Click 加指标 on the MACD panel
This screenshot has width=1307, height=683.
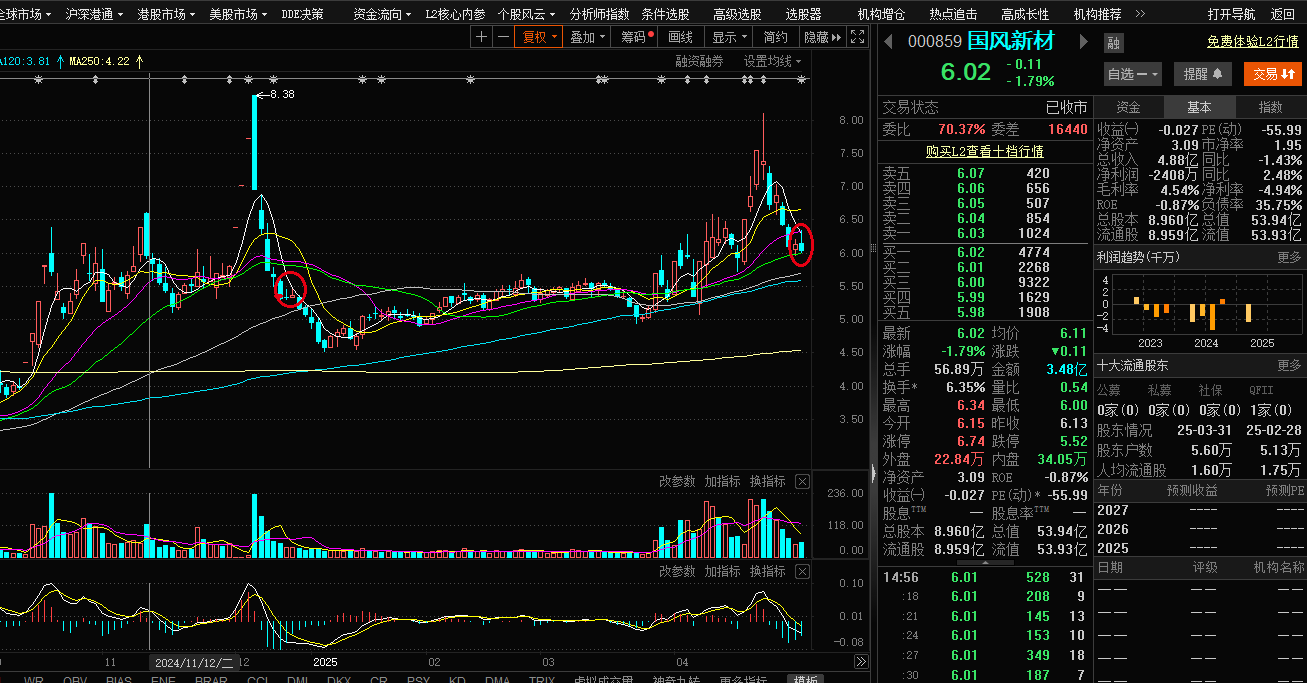[x=722, y=571]
